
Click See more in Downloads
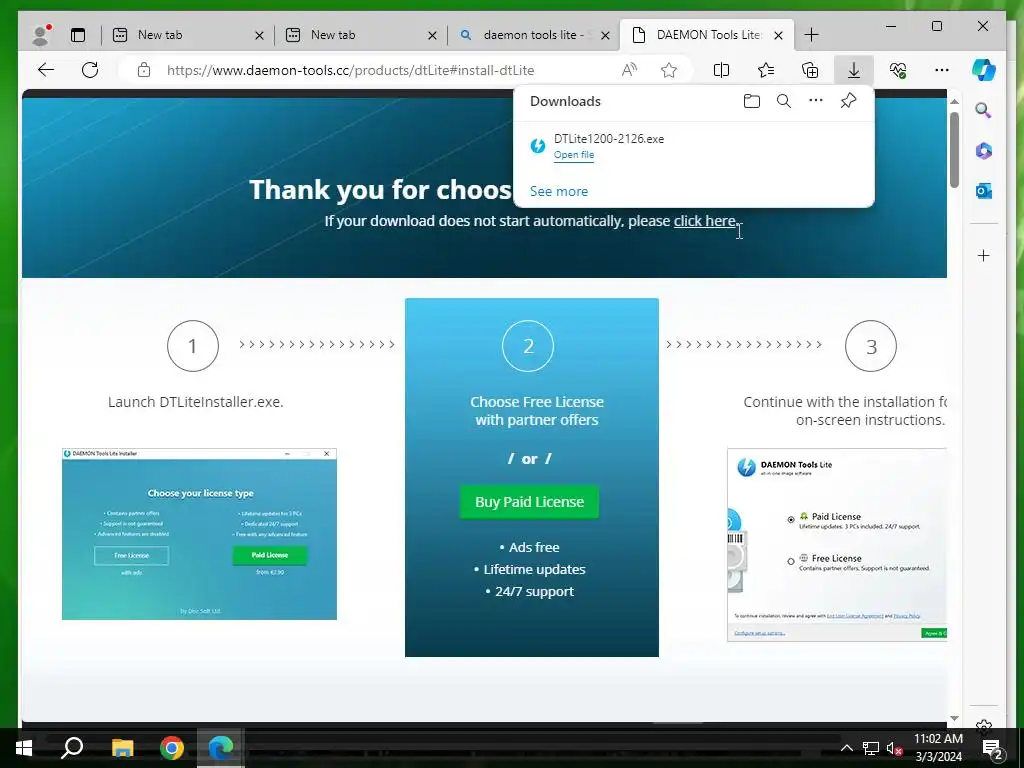click(x=558, y=191)
